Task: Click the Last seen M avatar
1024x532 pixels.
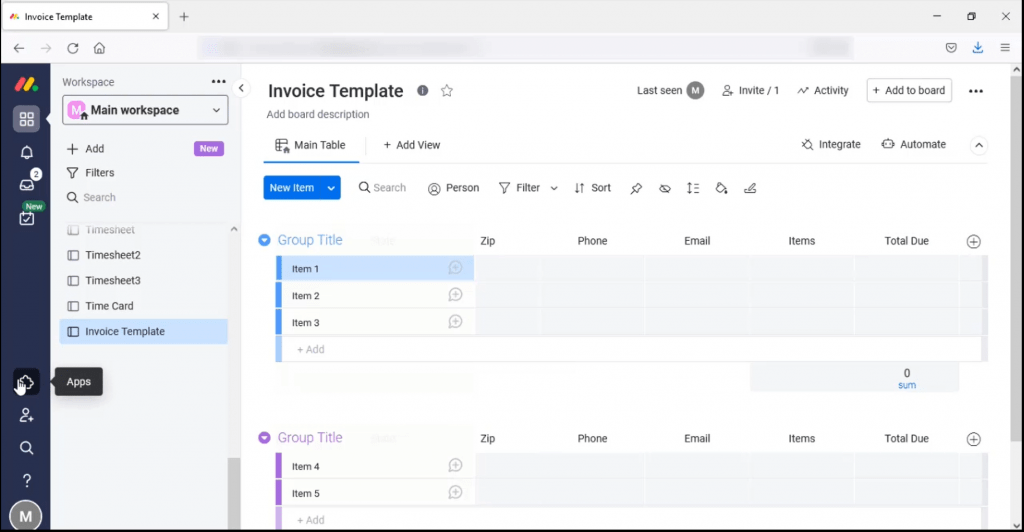Action: pos(695,91)
